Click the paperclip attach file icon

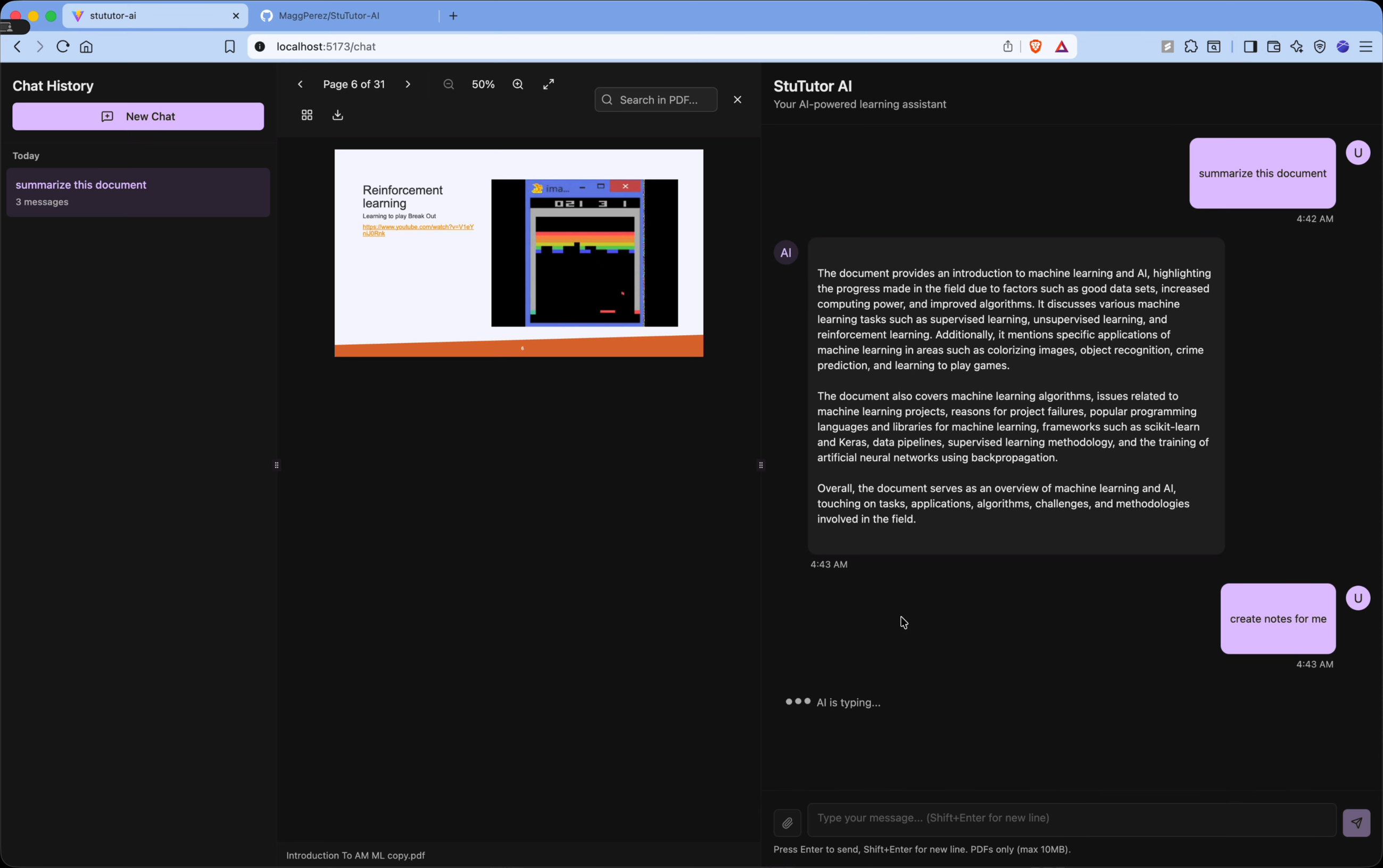click(x=788, y=823)
